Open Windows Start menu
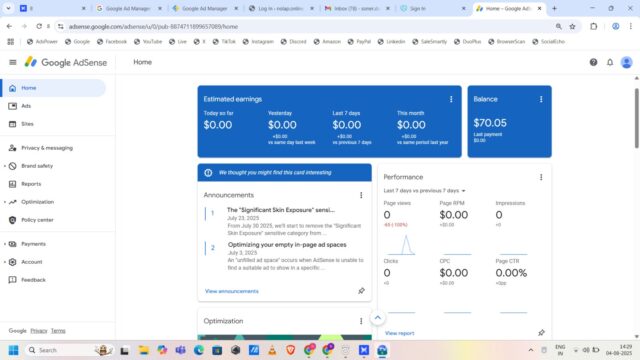This screenshot has height=360, width=640. coord(13,350)
